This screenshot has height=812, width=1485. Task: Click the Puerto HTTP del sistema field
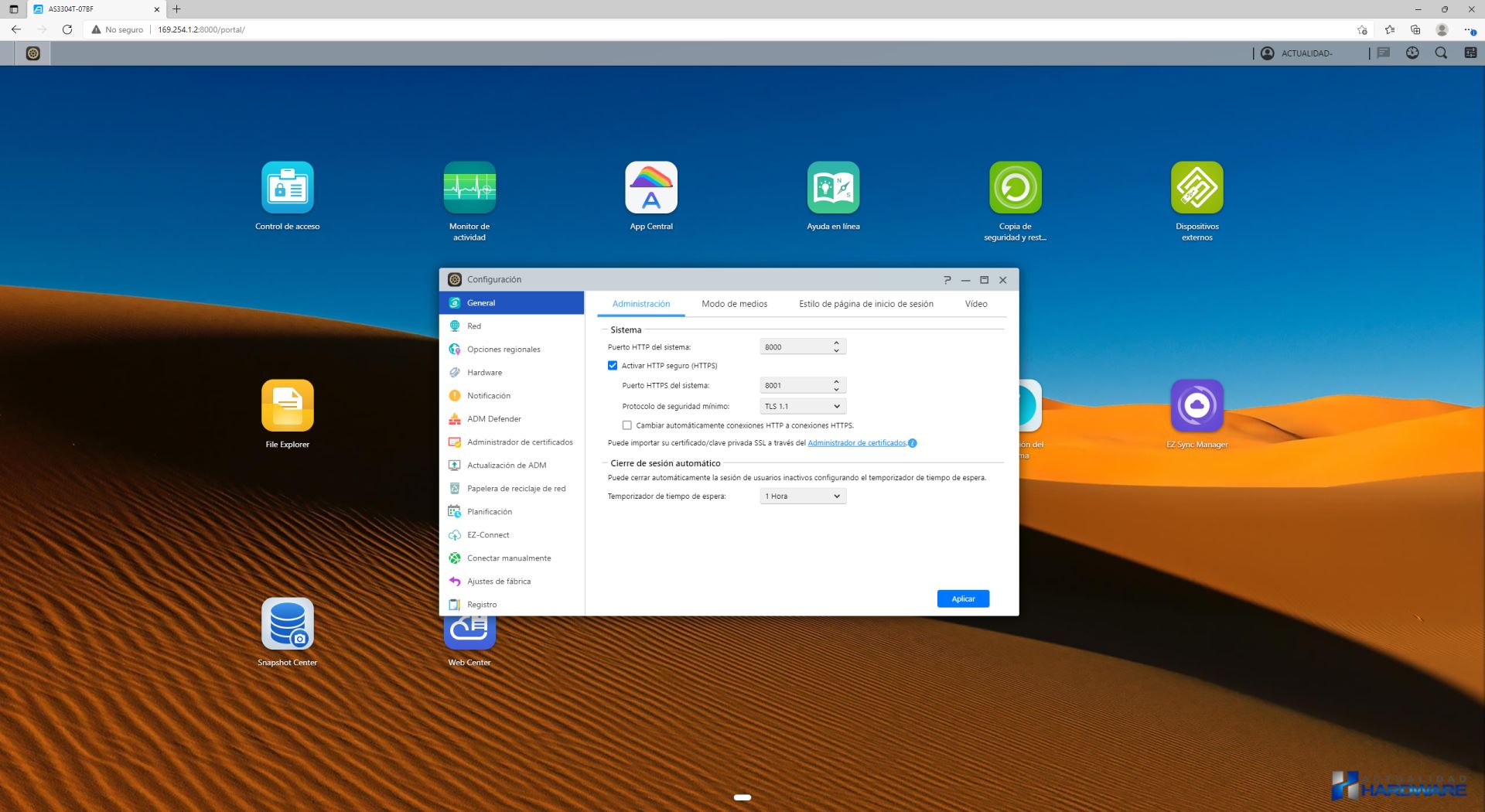[795, 347]
